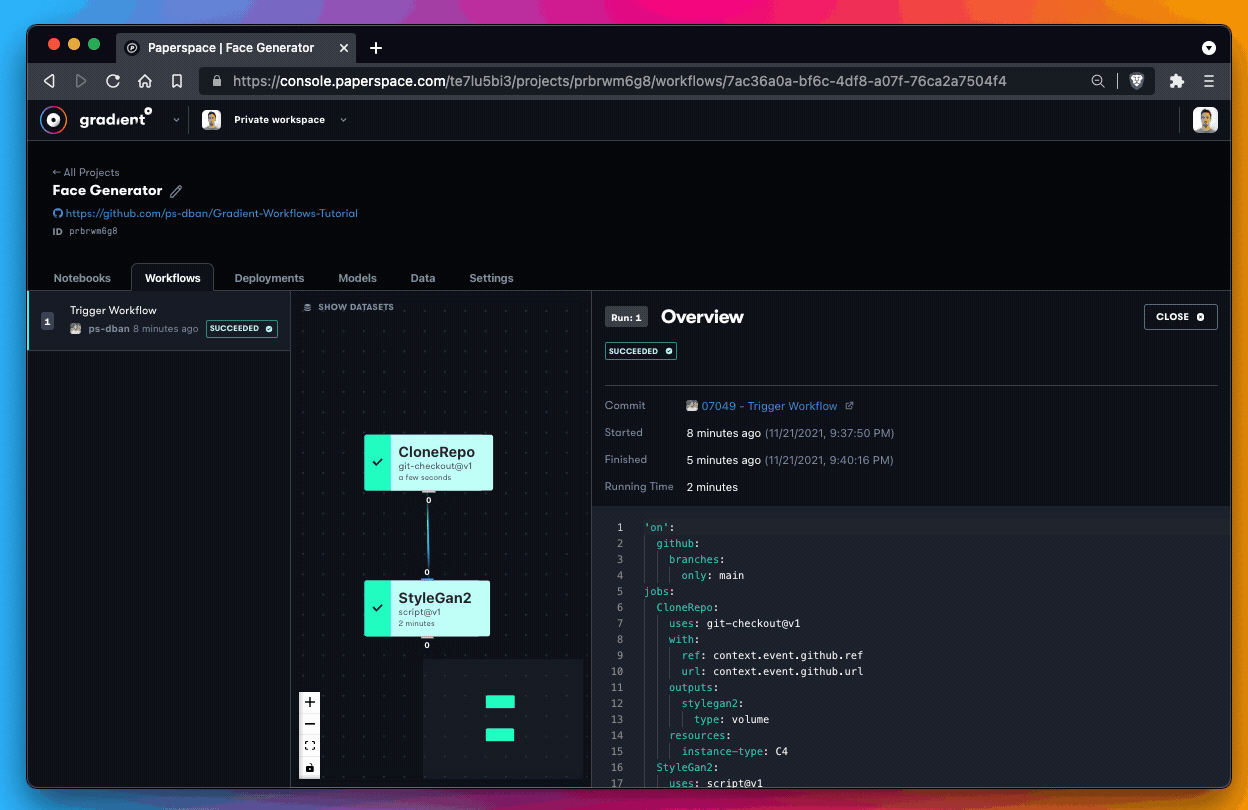This screenshot has width=1248, height=810.
Task: Open the Gradient-Workflows-Tutorial GitHub link
Action: [x=211, y=213]
